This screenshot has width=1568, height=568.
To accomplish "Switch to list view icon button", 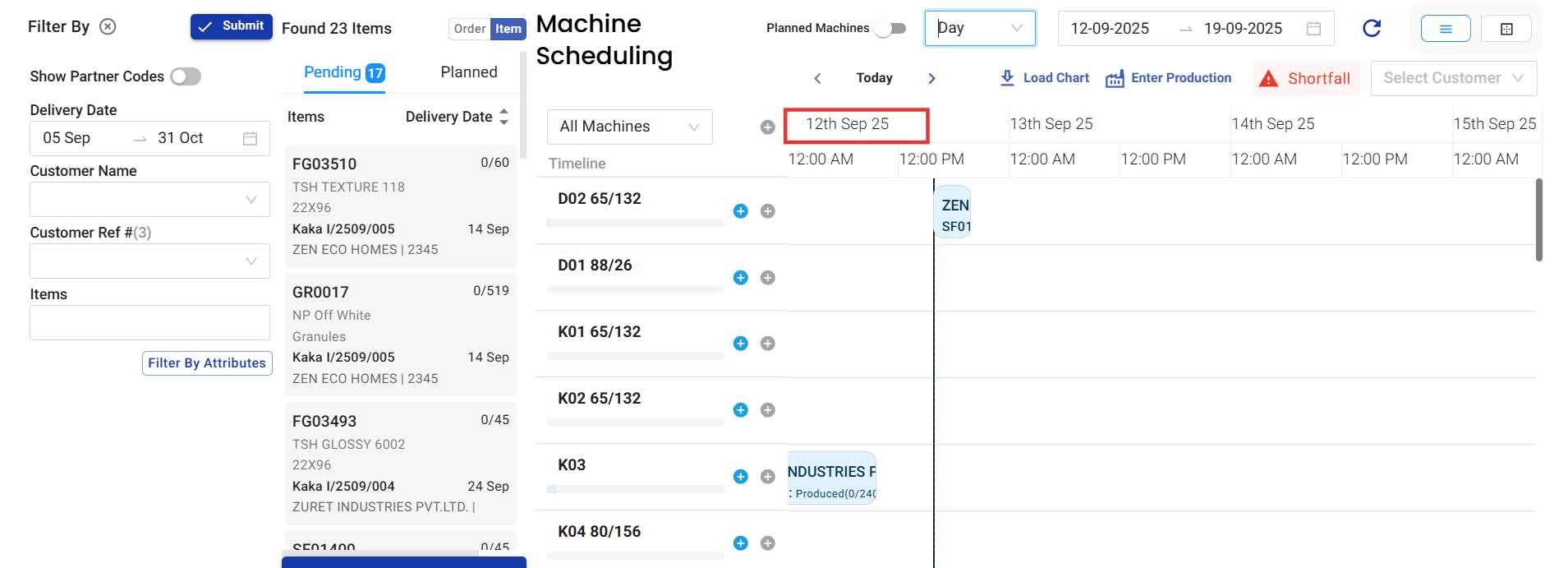I will coord(1445,29).
